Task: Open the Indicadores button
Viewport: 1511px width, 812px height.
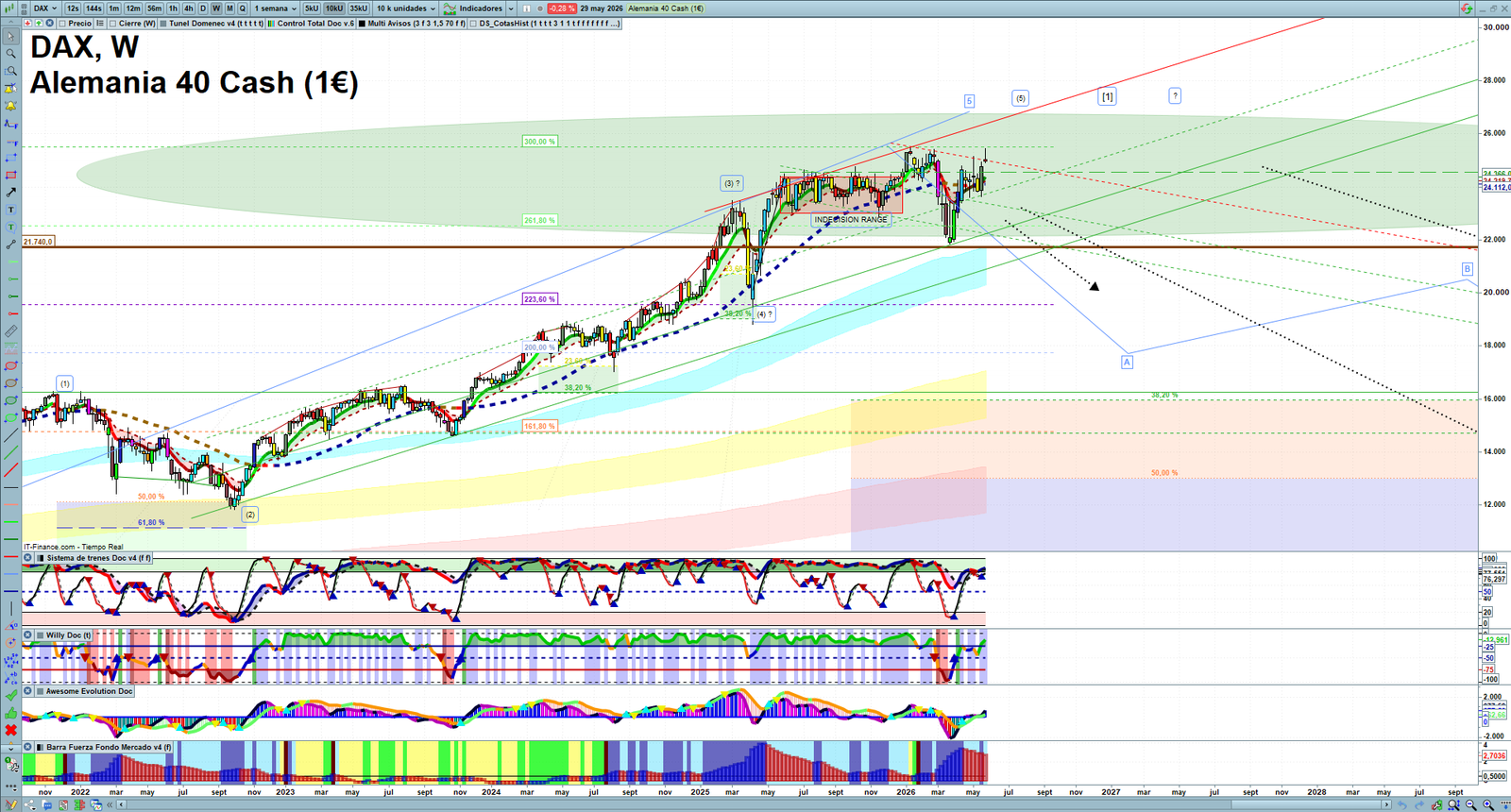Action: pos(474,8)
